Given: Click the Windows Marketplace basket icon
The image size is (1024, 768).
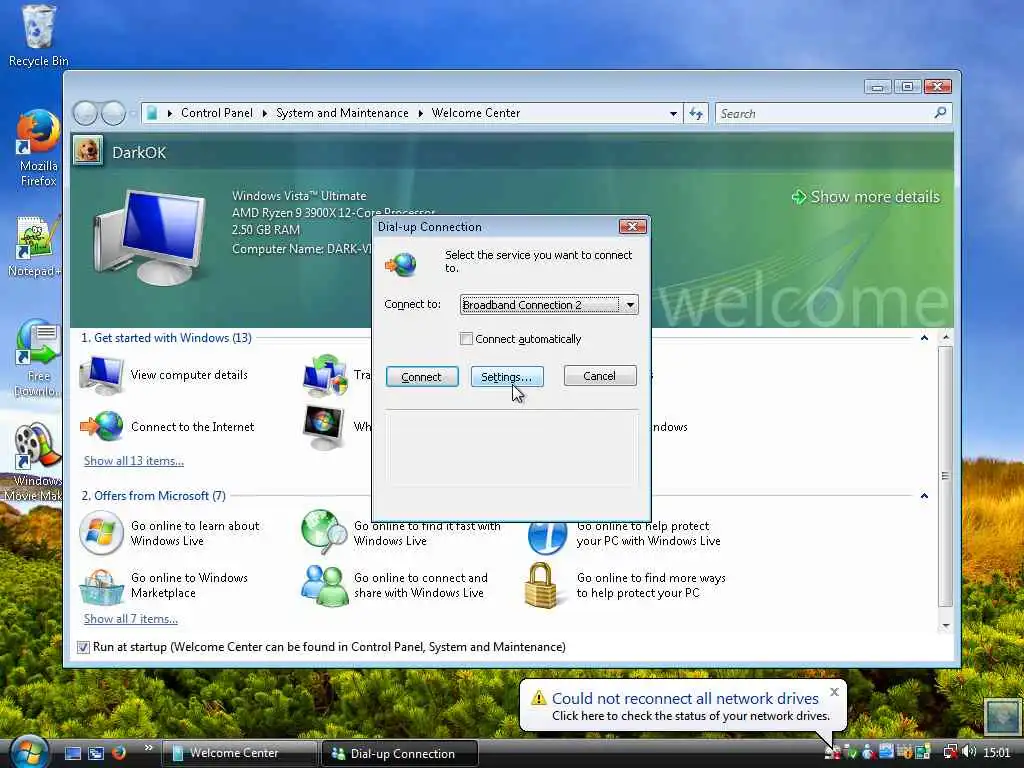Looking at the screenshot, I should (101, 586).
